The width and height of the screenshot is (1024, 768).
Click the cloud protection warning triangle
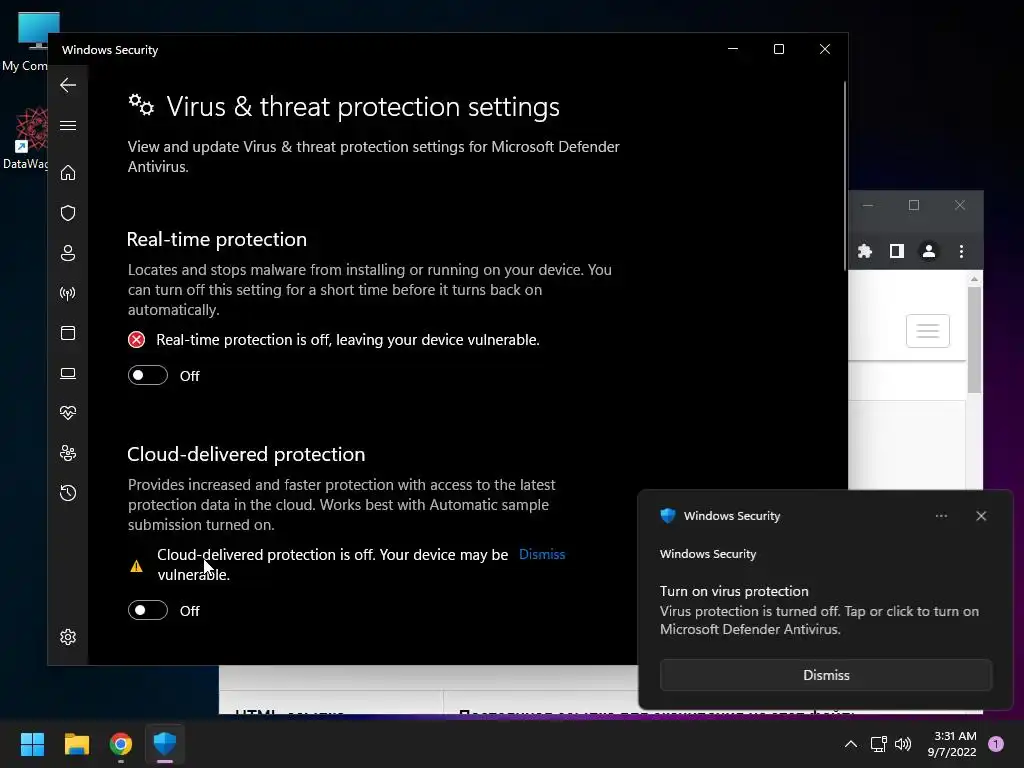136,566
